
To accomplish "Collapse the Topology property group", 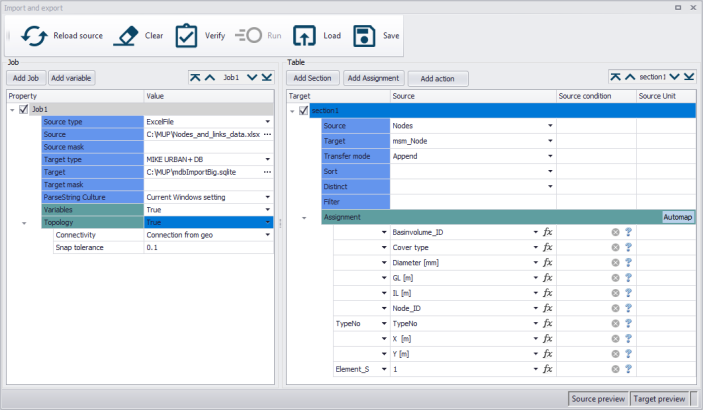I will coord(24,222).
